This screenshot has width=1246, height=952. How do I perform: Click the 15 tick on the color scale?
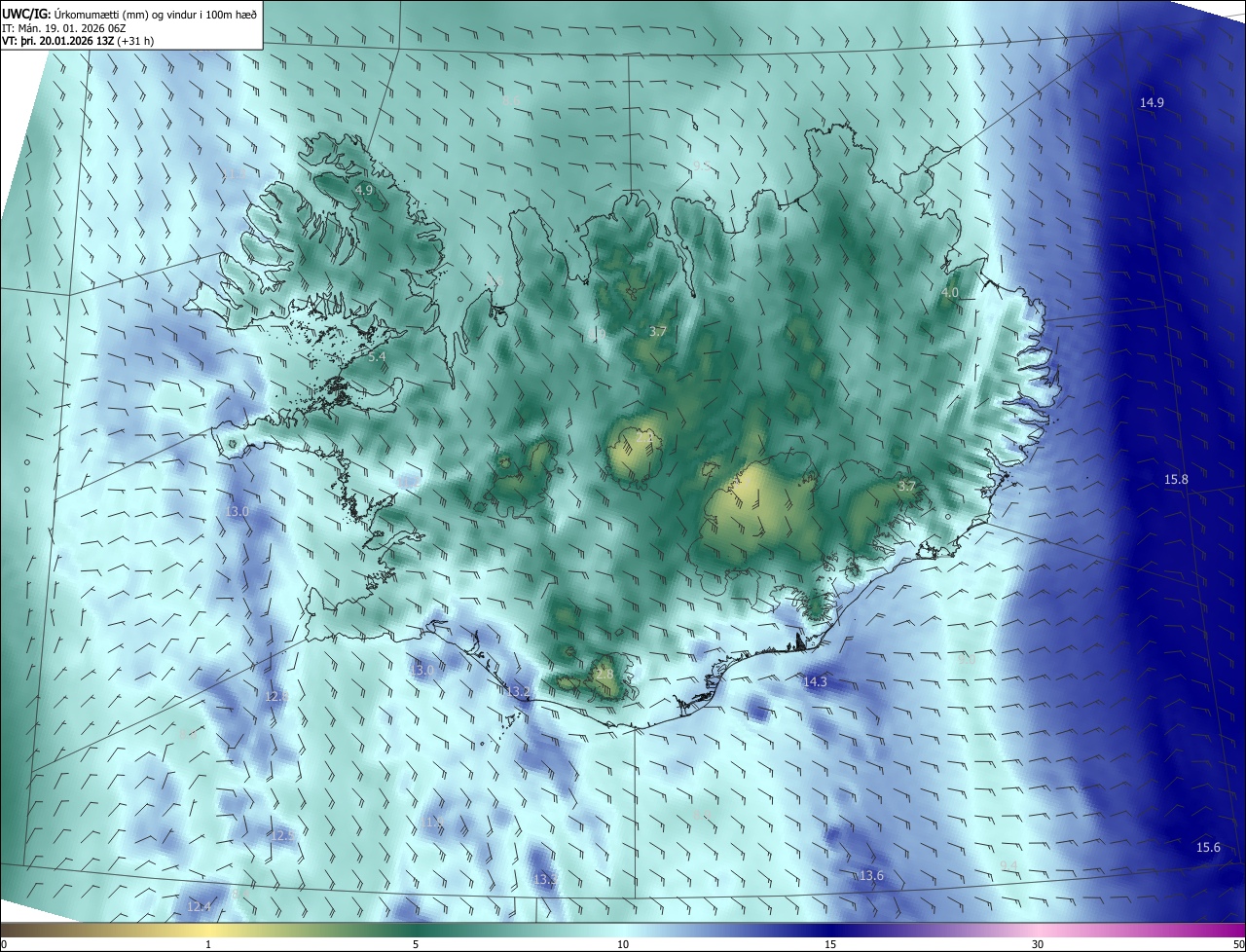(x=830, y=944)
